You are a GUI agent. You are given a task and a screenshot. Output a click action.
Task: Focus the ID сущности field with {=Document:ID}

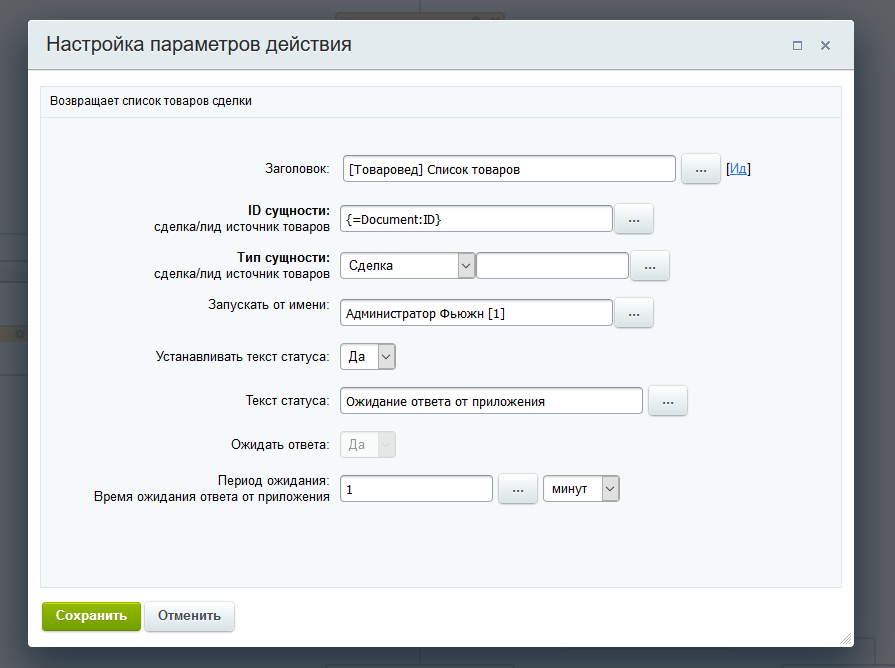pos(476,219)
